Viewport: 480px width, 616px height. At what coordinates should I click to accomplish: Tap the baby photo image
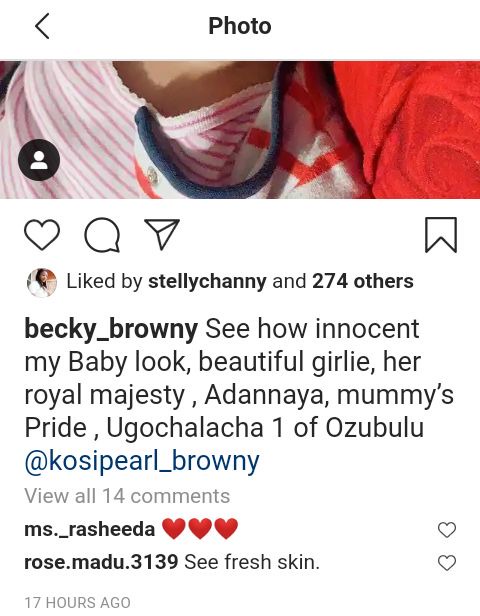pyautogui.click(x=240, y=130)
